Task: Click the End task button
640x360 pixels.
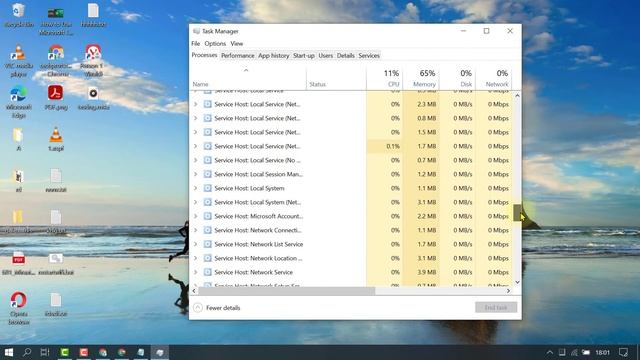Action: (496, 307)
